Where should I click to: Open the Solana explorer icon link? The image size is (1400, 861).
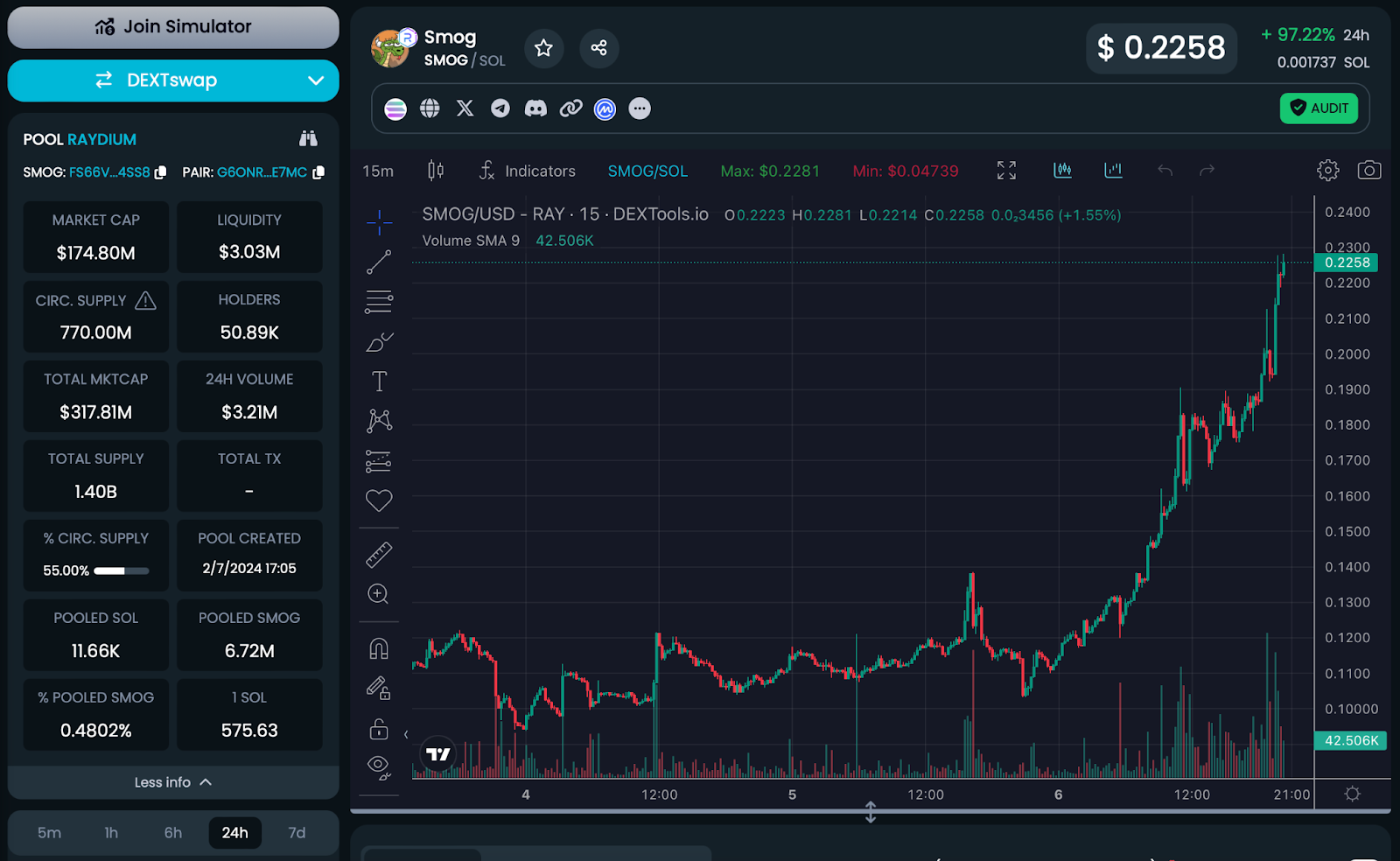click(x=395, y=108)
